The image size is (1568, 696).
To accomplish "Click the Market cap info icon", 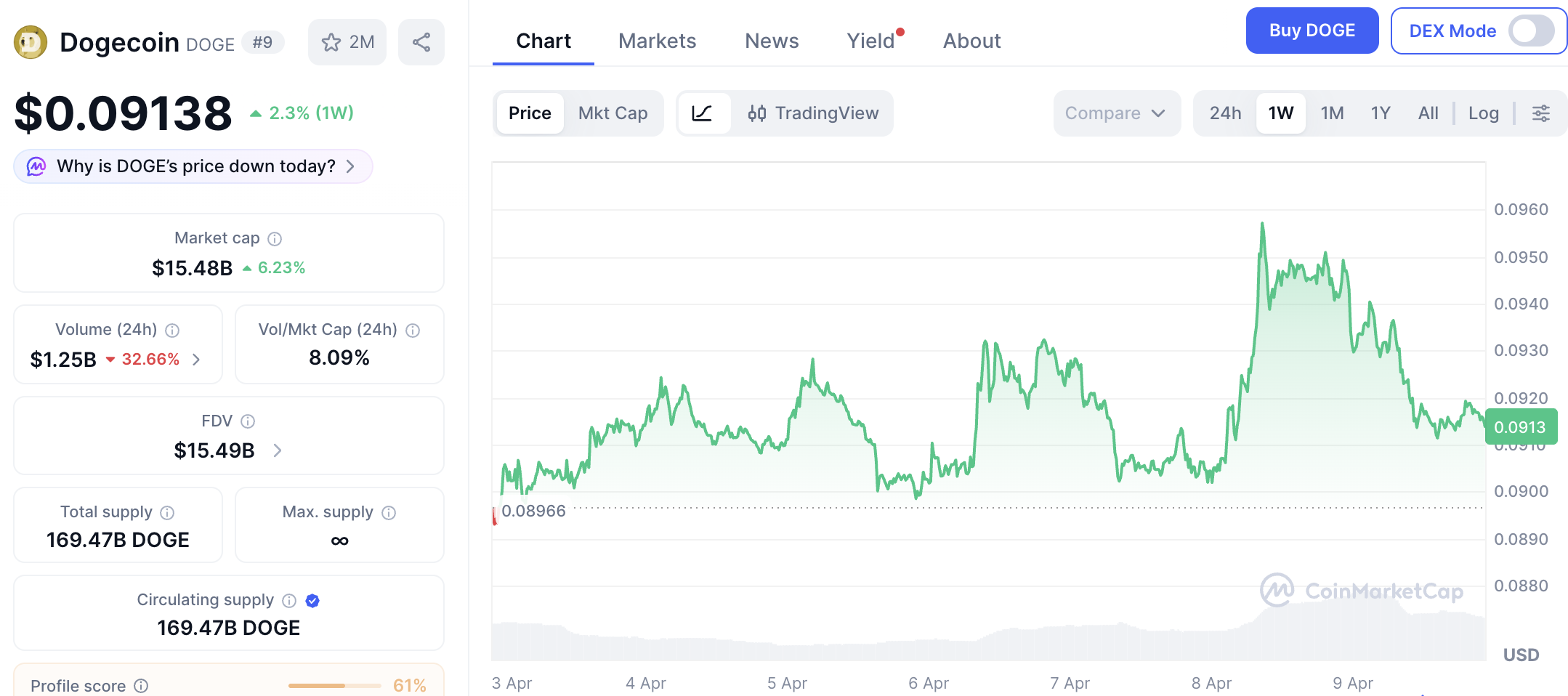I will [x=275, y=238].
